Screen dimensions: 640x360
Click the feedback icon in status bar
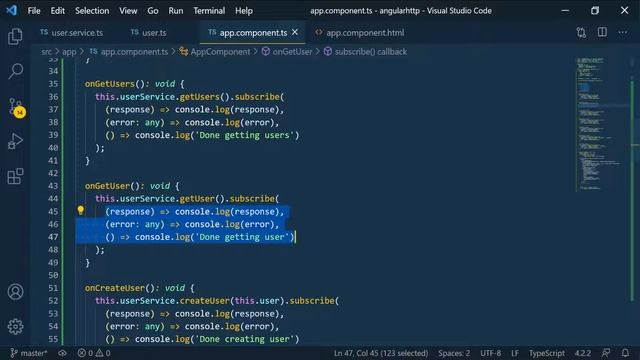[x=606, y=353]
